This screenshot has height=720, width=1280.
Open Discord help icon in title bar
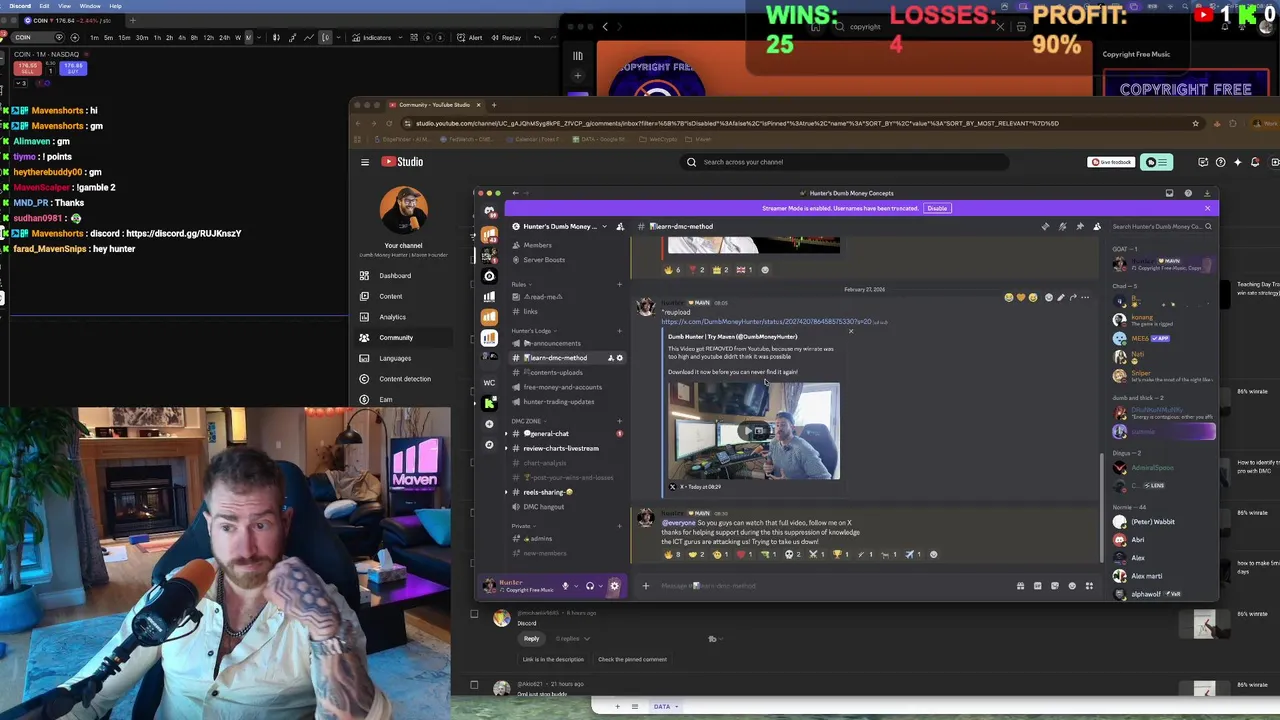click(x=1188, y=193)
